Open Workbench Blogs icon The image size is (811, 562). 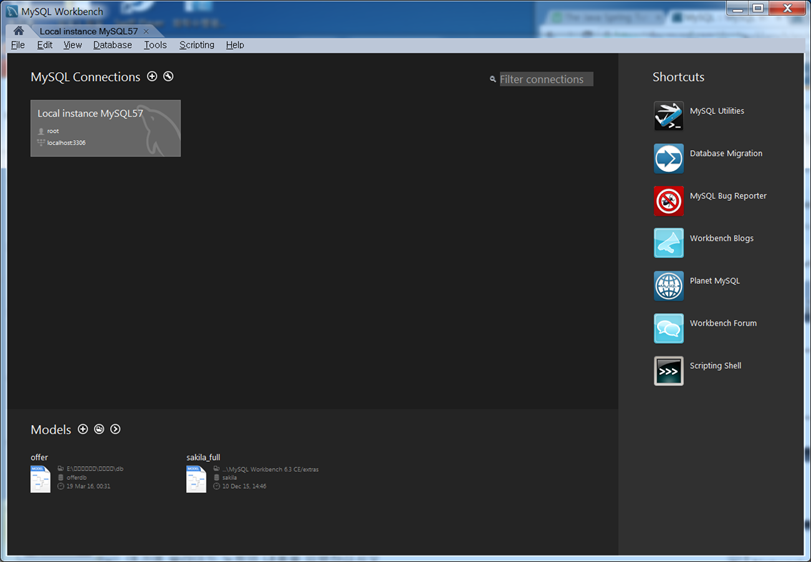point(668,243)
